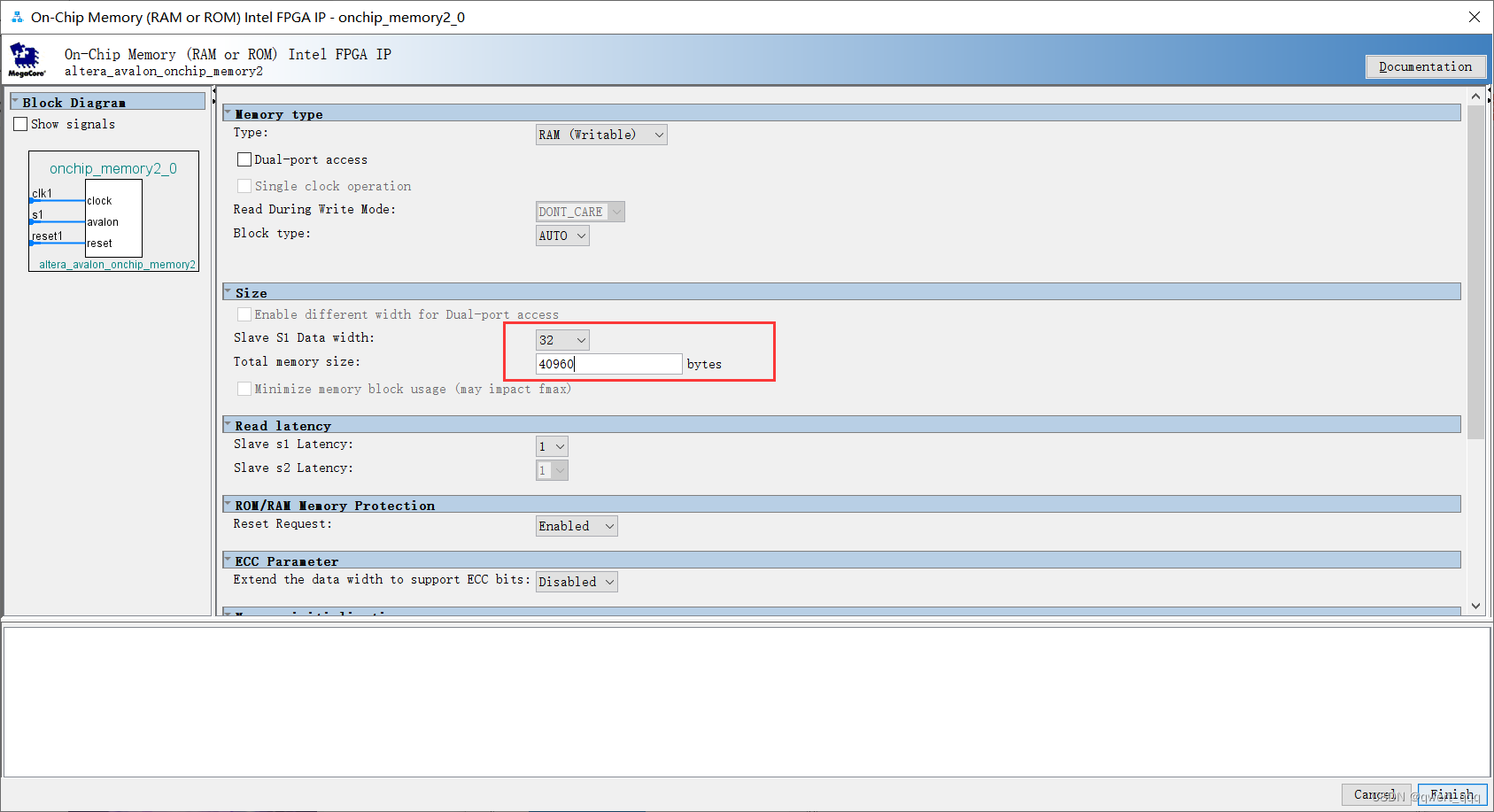Collapse the Memory type section
The height and width of the screenshot is (812, 1494).
click(228, 113)
